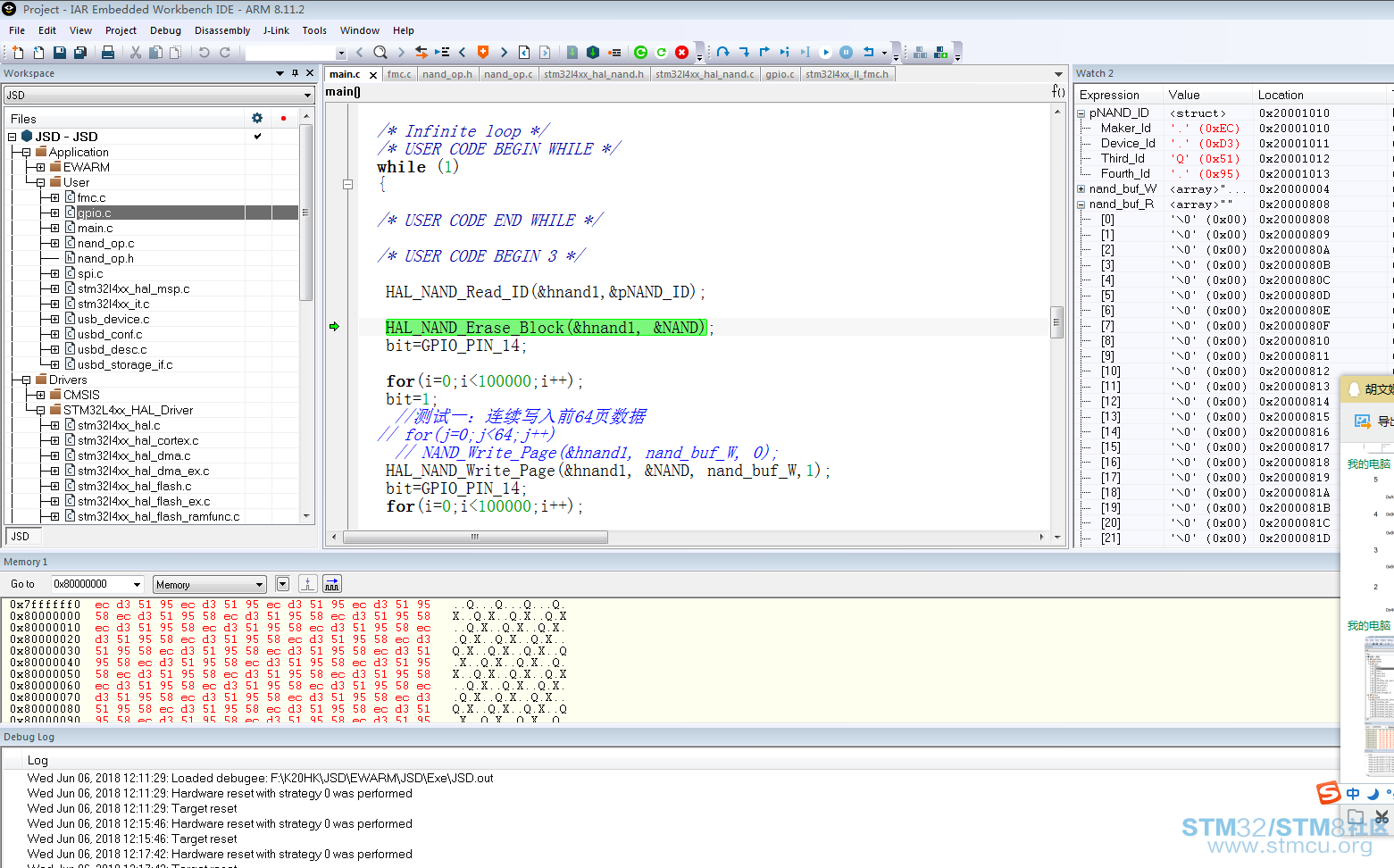Click the editor horizontal scrollbar thumb

tap(475, 538)
